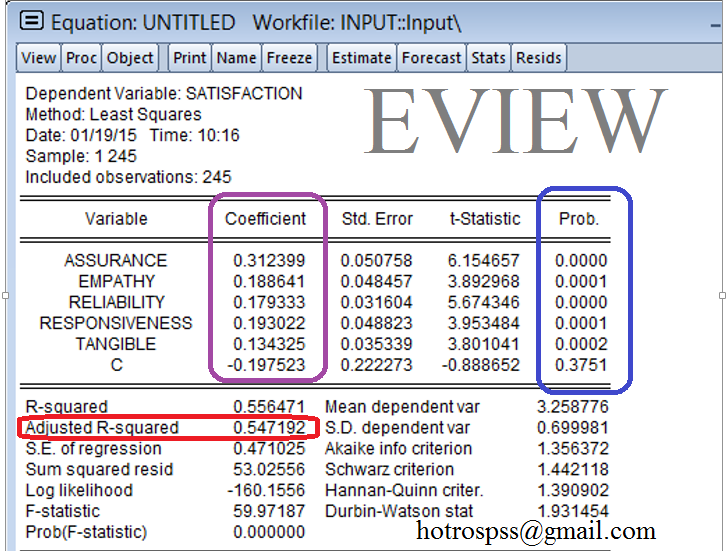Click Prob(F-statistic) value 0.000000
Viewport: 727px width, 551px height.
pyautogui.click(x=269, y=532)
